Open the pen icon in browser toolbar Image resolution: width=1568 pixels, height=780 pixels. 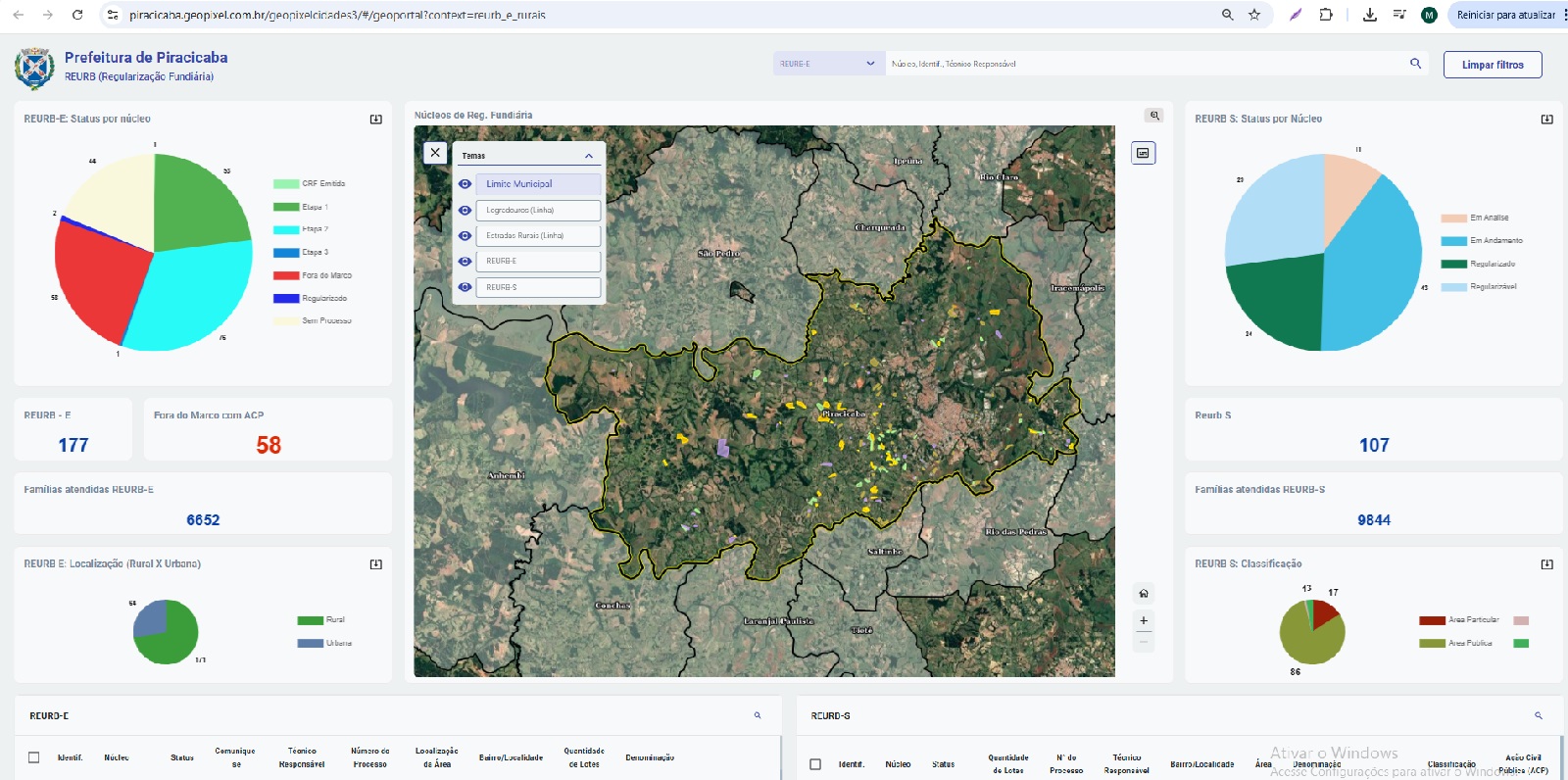(x=1296, y=15)
